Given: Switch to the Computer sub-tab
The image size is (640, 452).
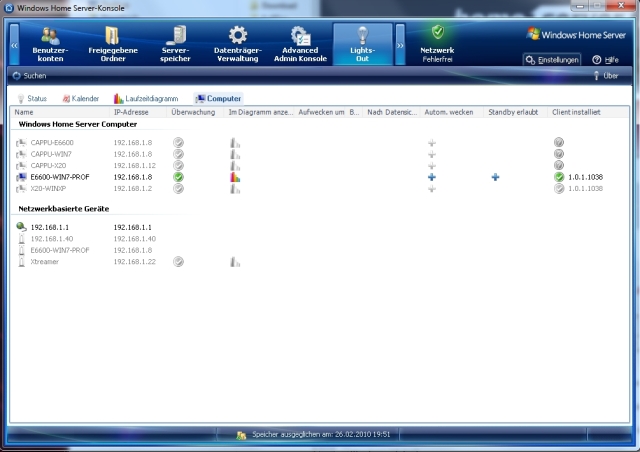Looking at the screenshot, I should [x=218, y=98].
